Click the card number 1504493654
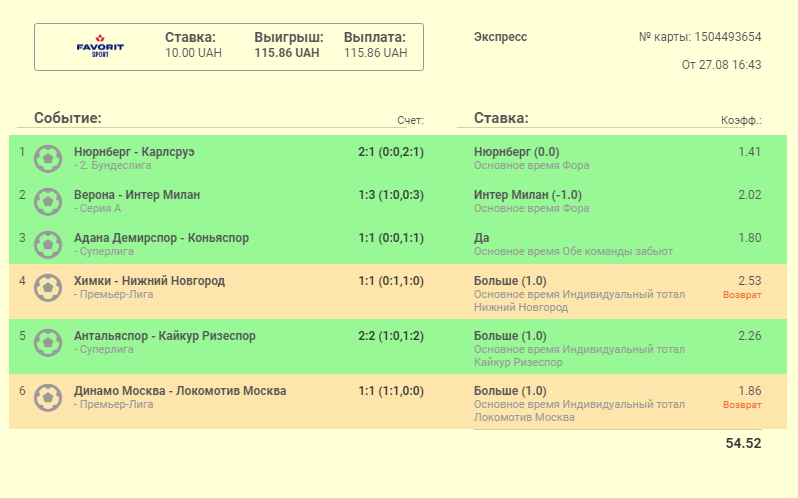The width and height of the screenshot is (798, 498). coord(728,37)
